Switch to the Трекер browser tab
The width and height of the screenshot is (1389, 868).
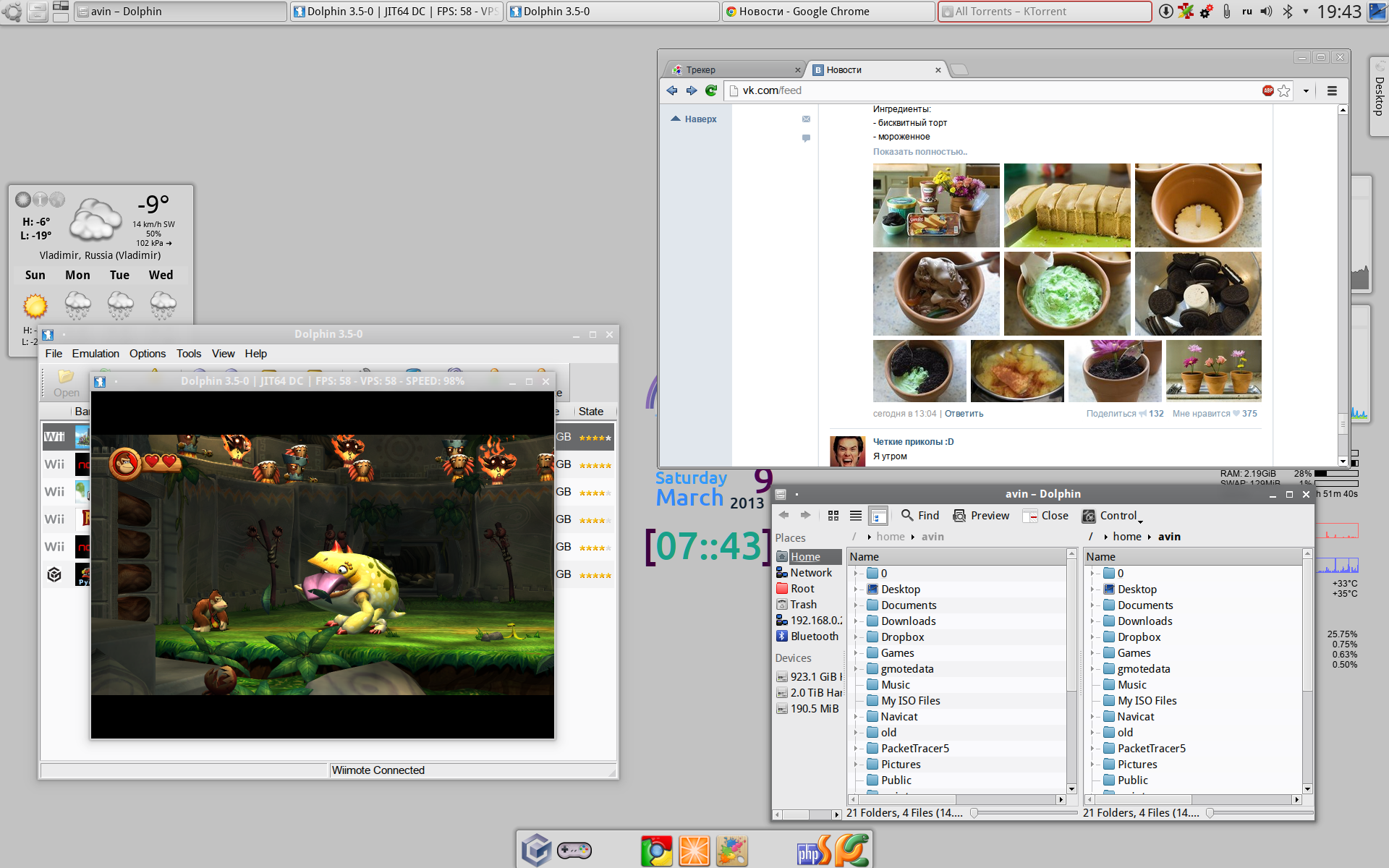click(731, 70)
